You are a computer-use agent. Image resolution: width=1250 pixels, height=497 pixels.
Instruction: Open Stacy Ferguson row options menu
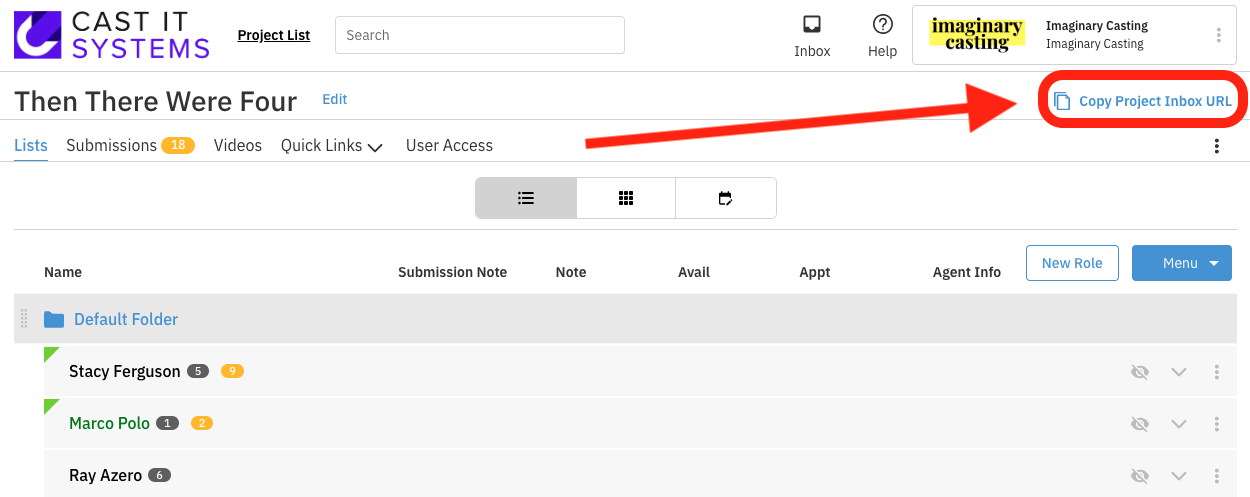tap(1216, 372)
